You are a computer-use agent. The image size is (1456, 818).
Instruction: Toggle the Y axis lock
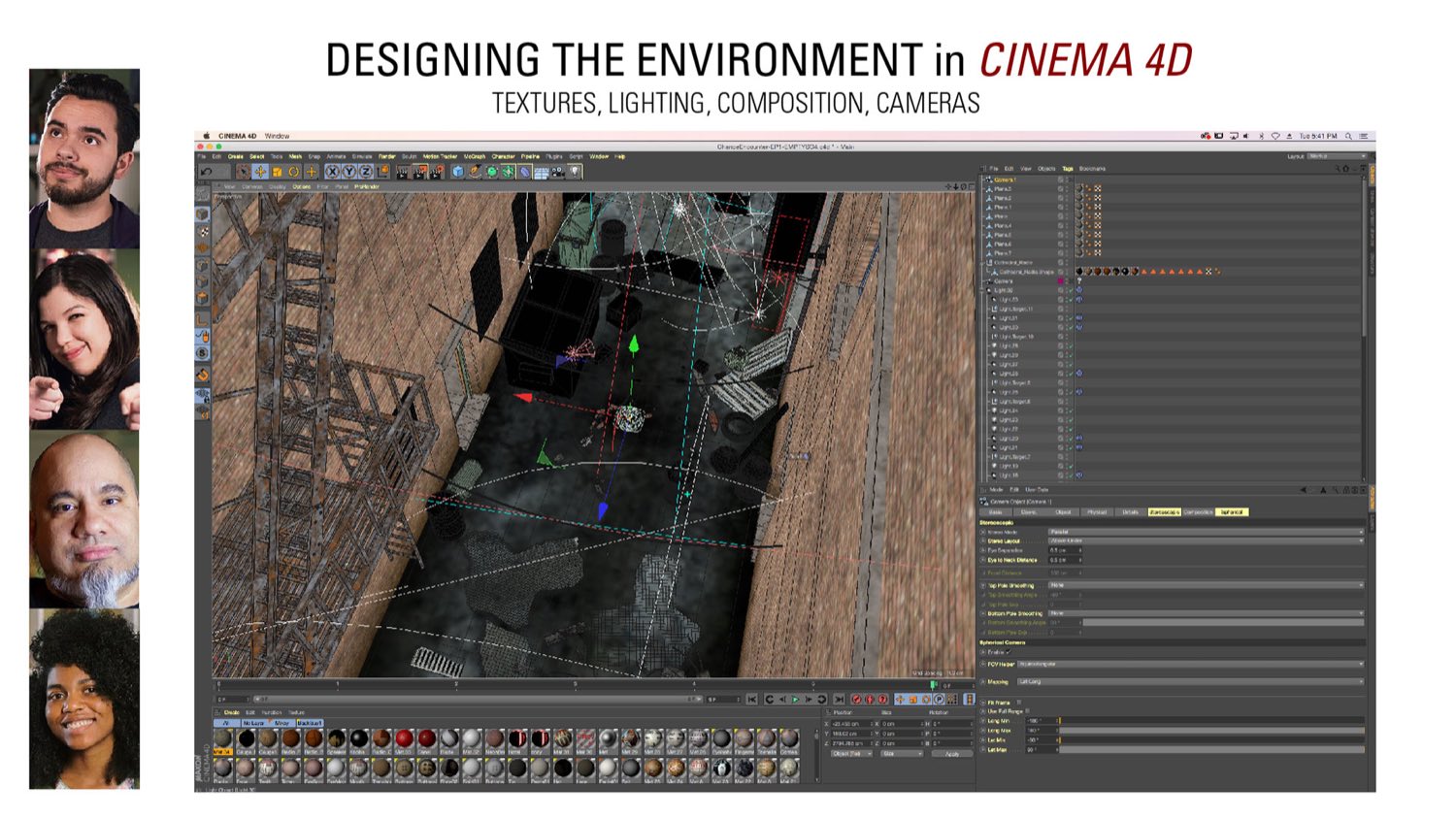tap(349, 172)
